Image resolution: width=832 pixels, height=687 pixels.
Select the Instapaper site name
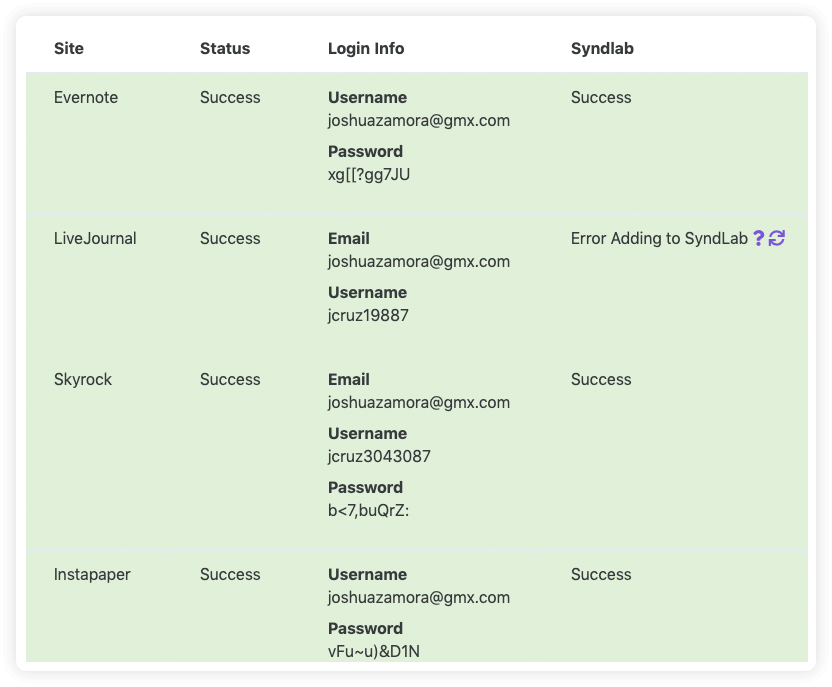(x=92, y=574)
